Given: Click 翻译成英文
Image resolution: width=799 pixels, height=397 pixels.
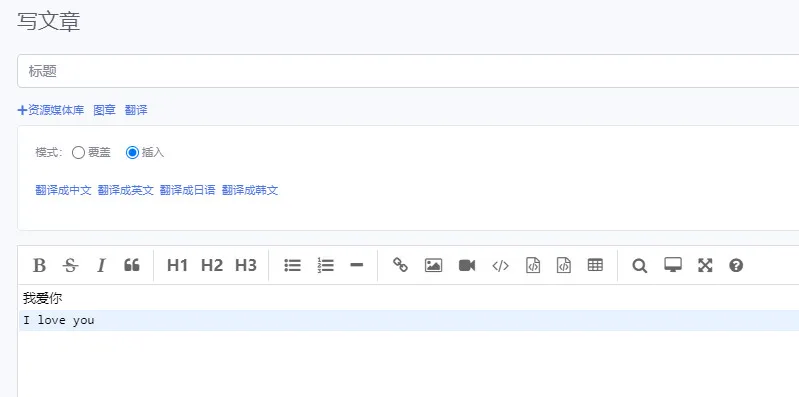Looking at the screenshot, I should [x=125, y=191].
